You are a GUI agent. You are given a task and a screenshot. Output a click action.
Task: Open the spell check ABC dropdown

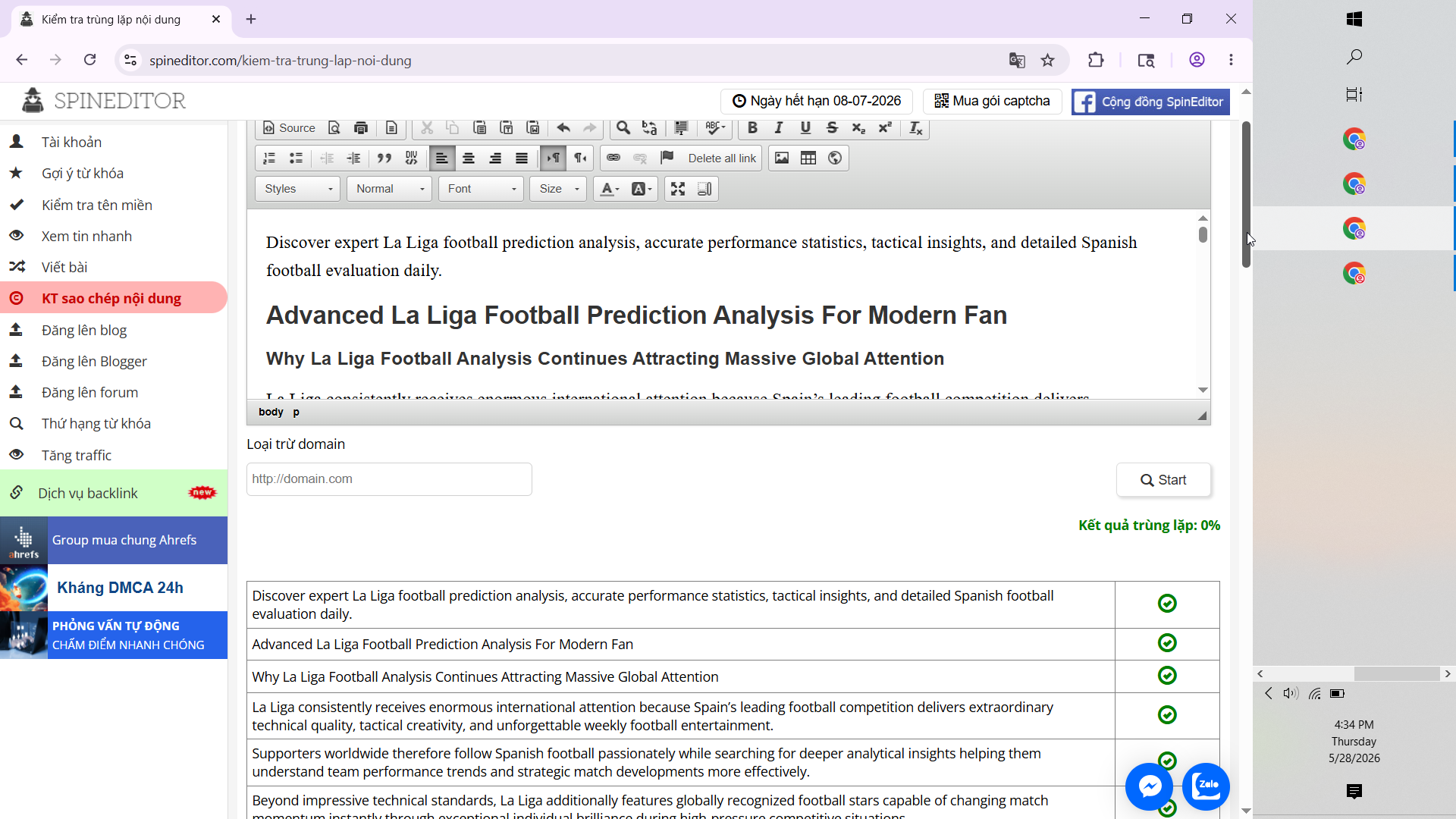point(715,128)
